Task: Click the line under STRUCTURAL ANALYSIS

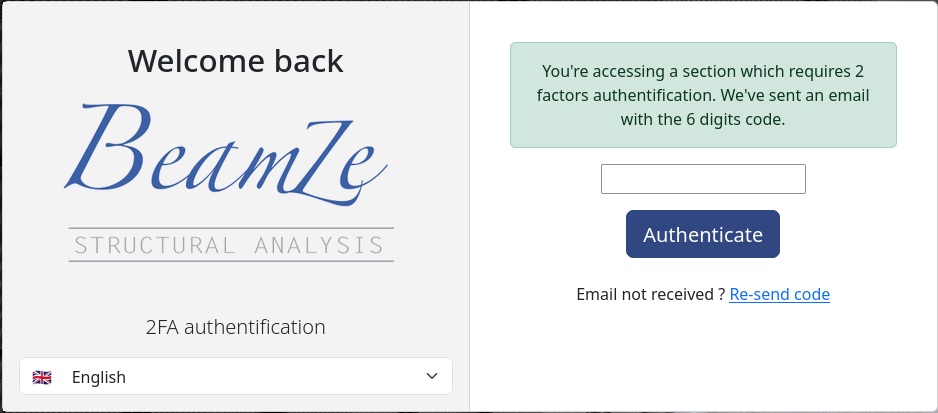Action: 231,261
